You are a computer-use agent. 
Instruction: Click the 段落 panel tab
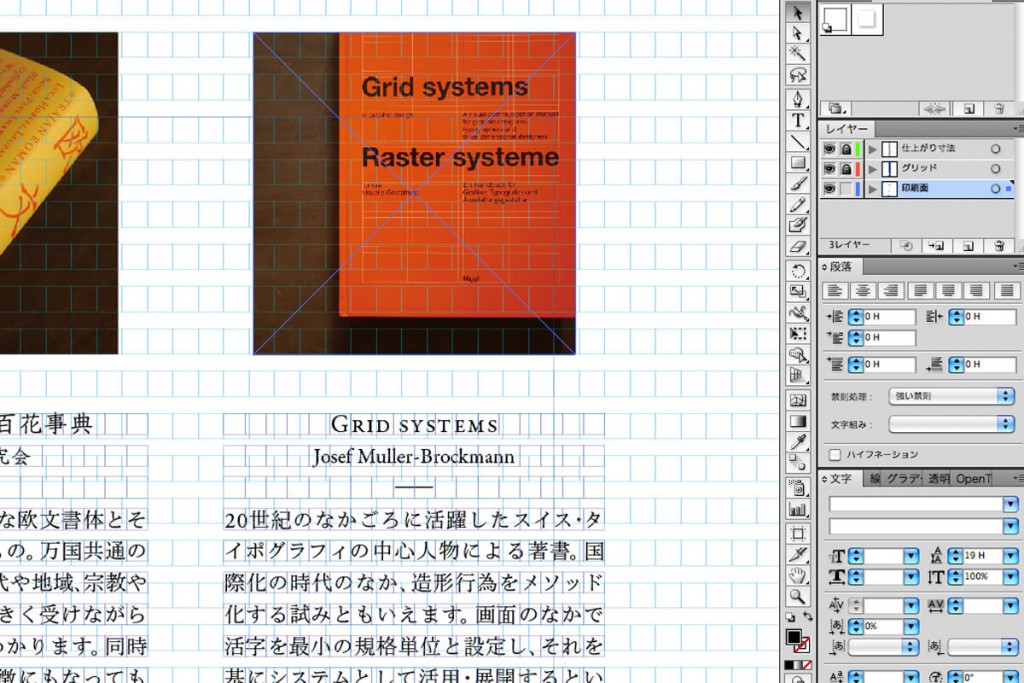pos(840,266)
